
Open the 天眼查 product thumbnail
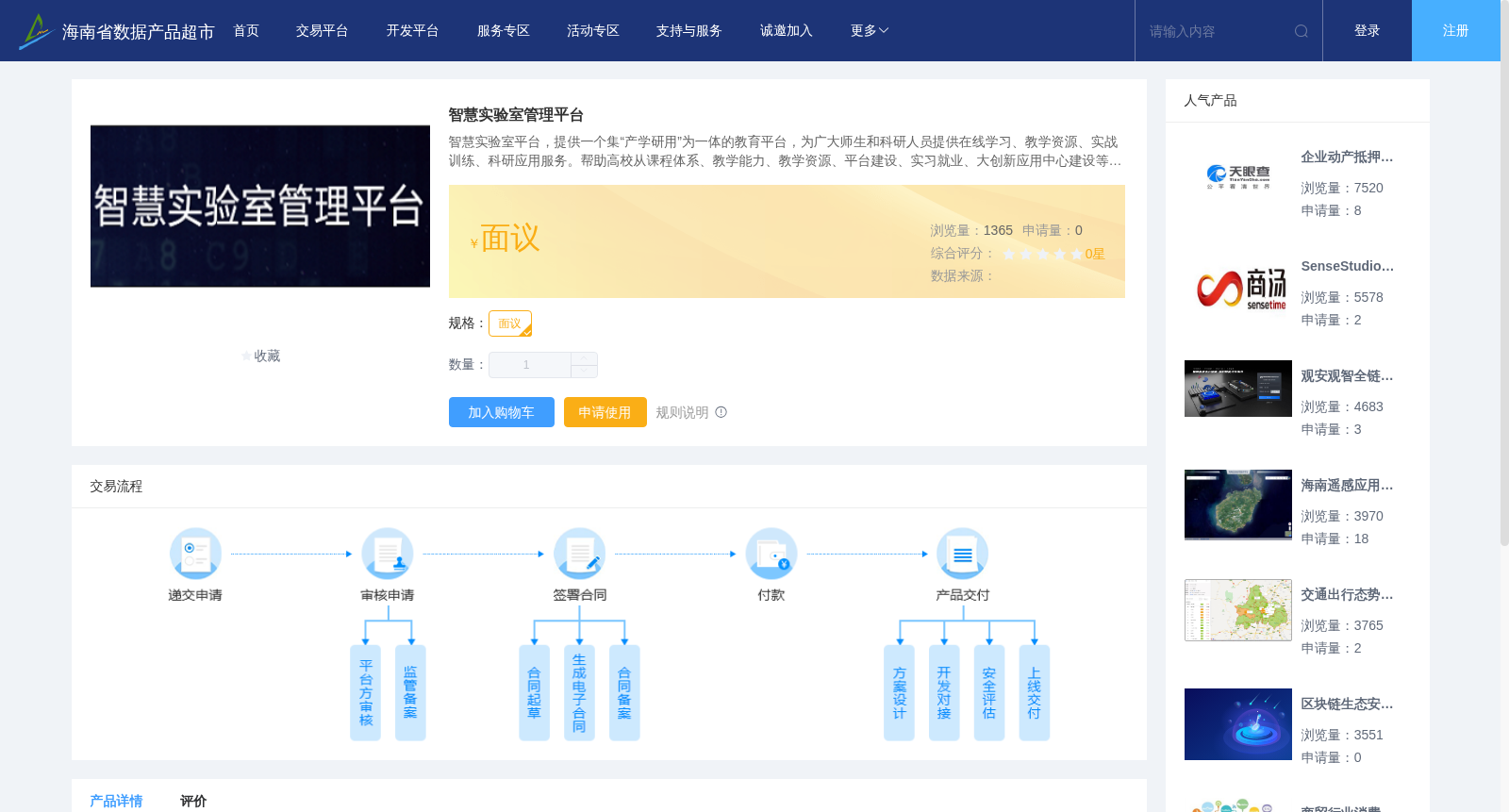pos(1238,177)
